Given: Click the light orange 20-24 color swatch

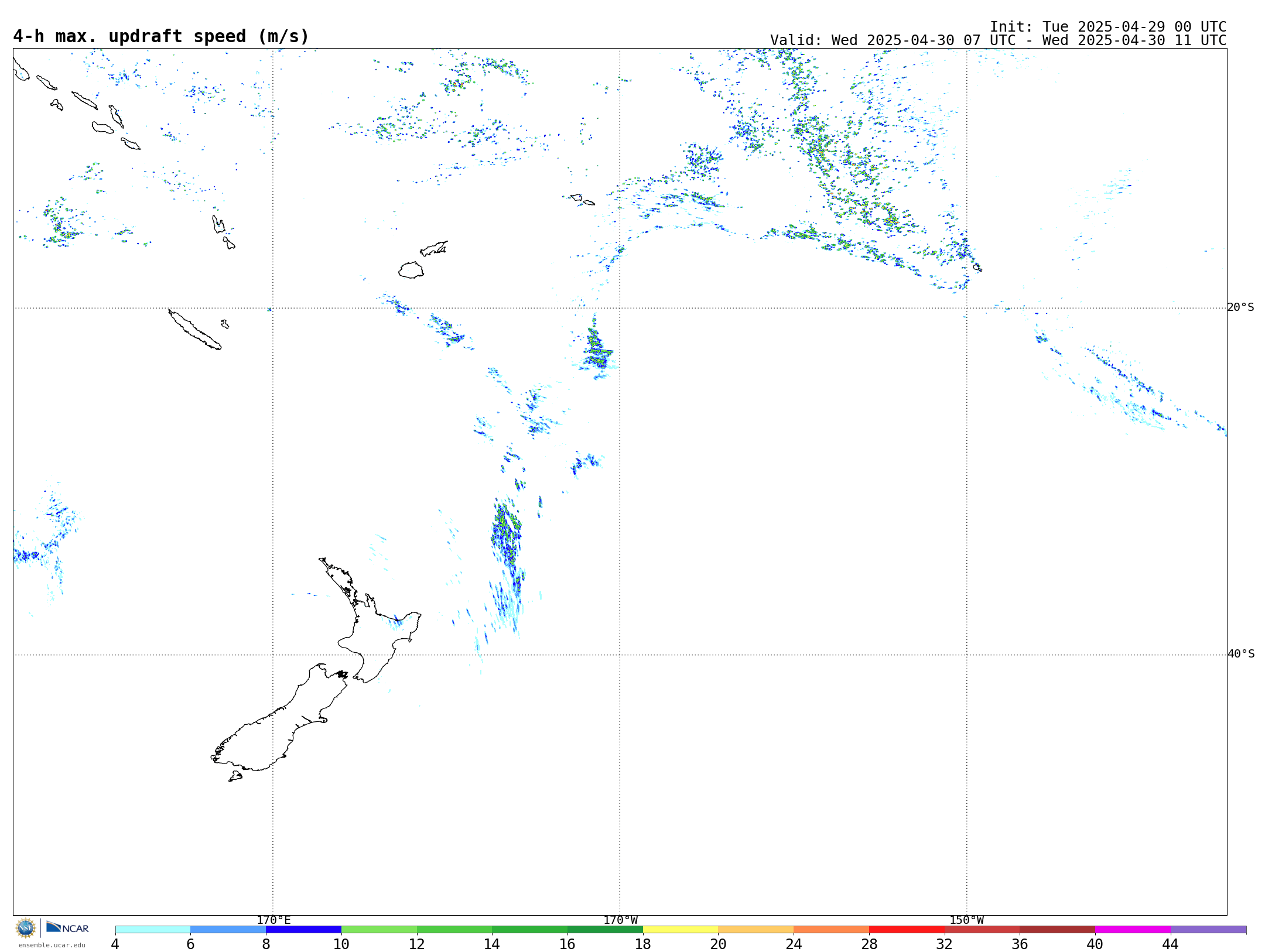Looking at the screenshot, I should click(756, 930).
